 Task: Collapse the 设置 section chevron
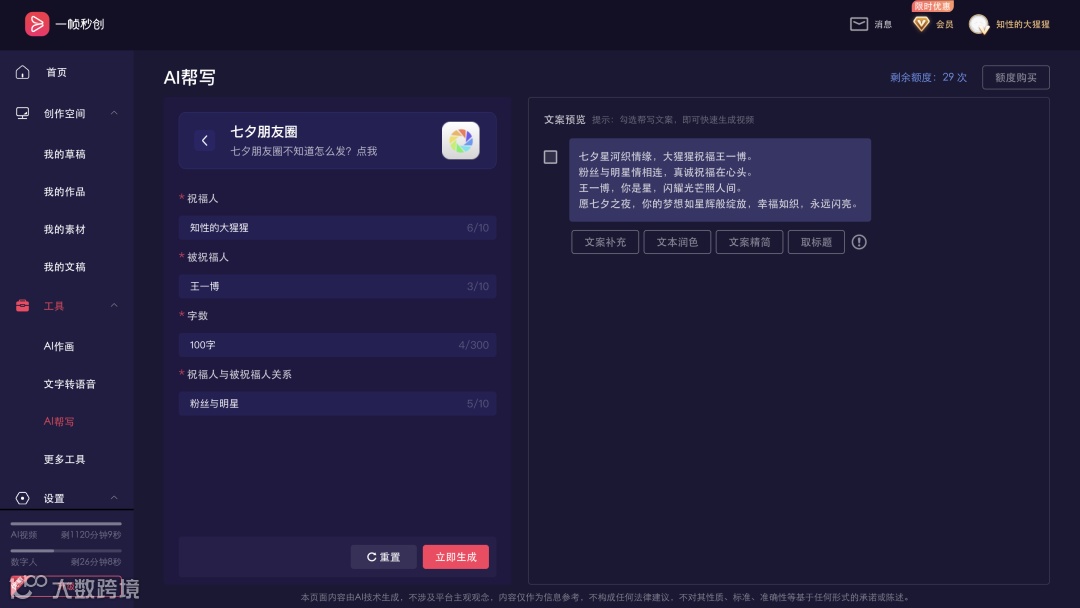114,497
